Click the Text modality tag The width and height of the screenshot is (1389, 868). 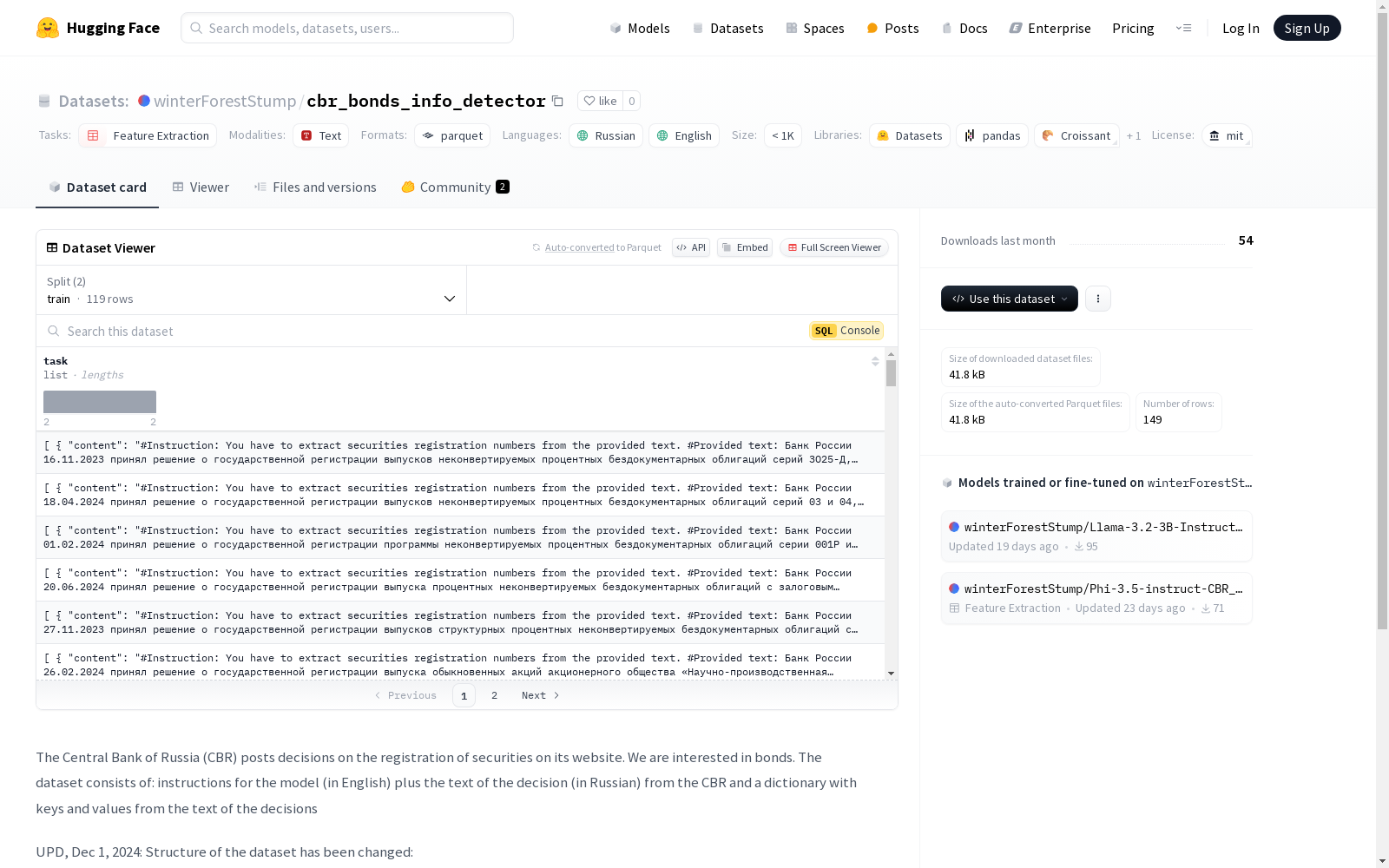[x=320, y=135]
